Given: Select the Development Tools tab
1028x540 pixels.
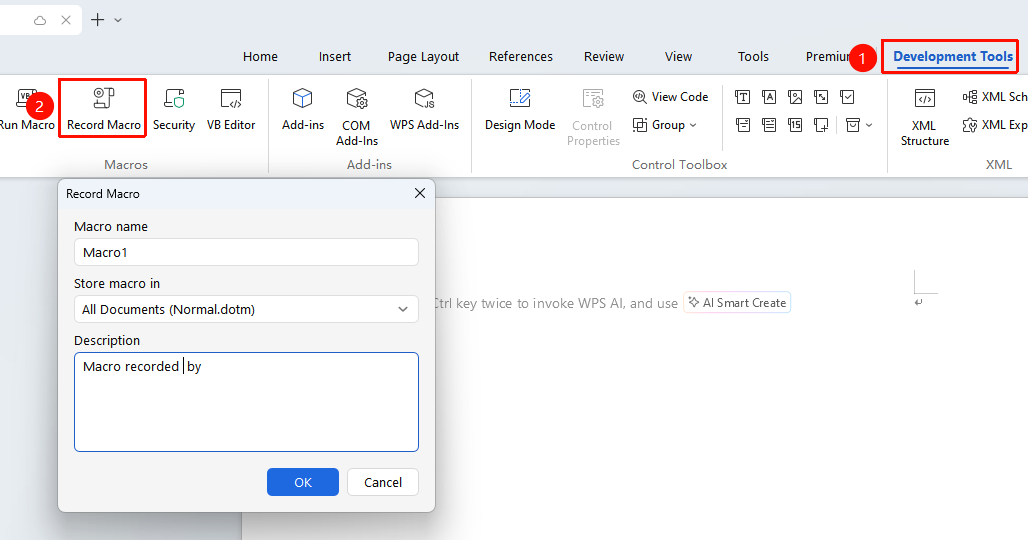Looking at the screenshot, I should pos(953,56).
